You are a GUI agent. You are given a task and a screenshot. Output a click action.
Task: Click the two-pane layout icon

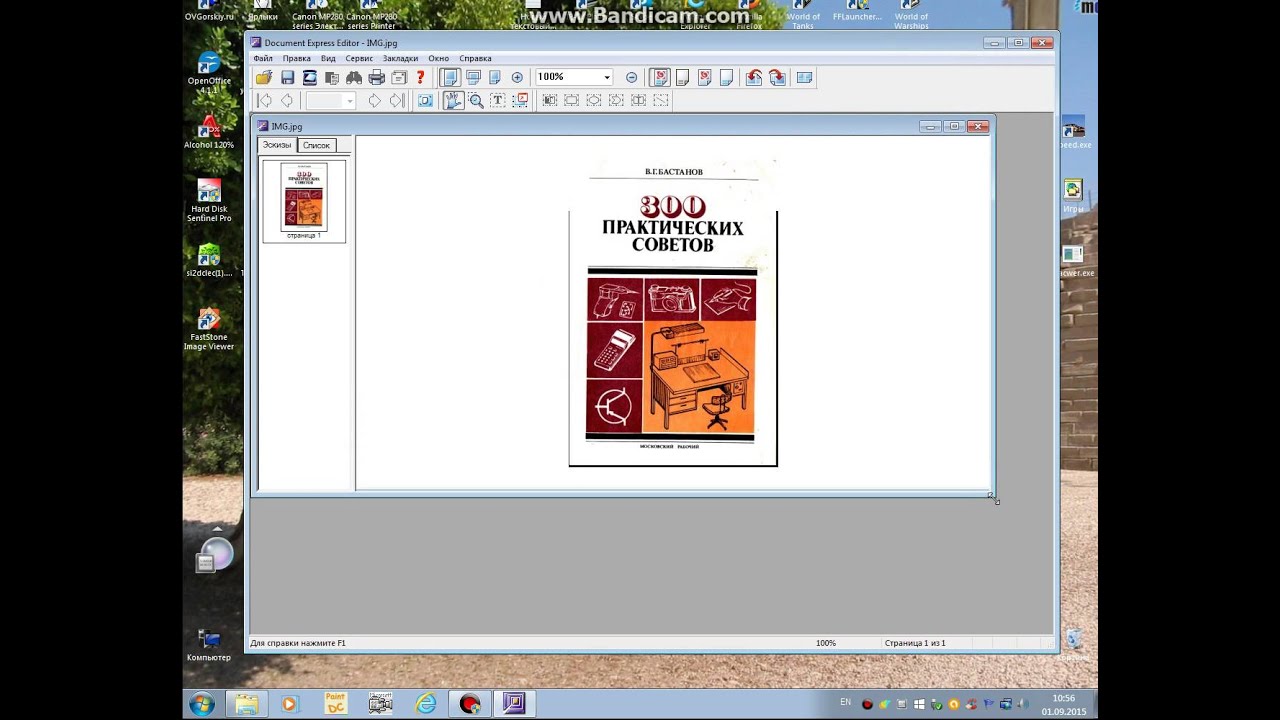(804, 77)
